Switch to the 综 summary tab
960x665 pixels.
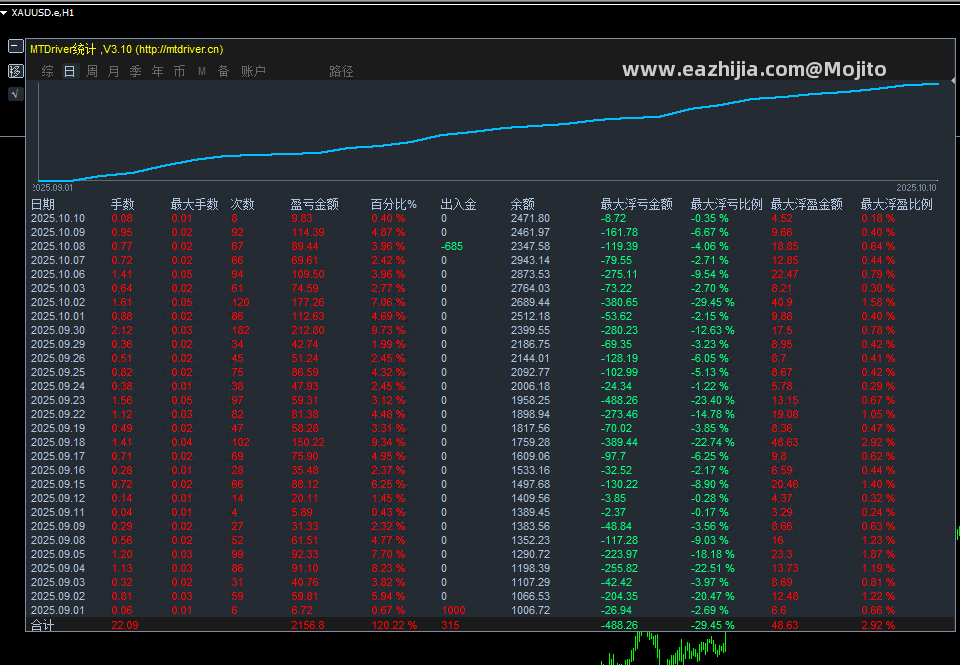(47, 71)
